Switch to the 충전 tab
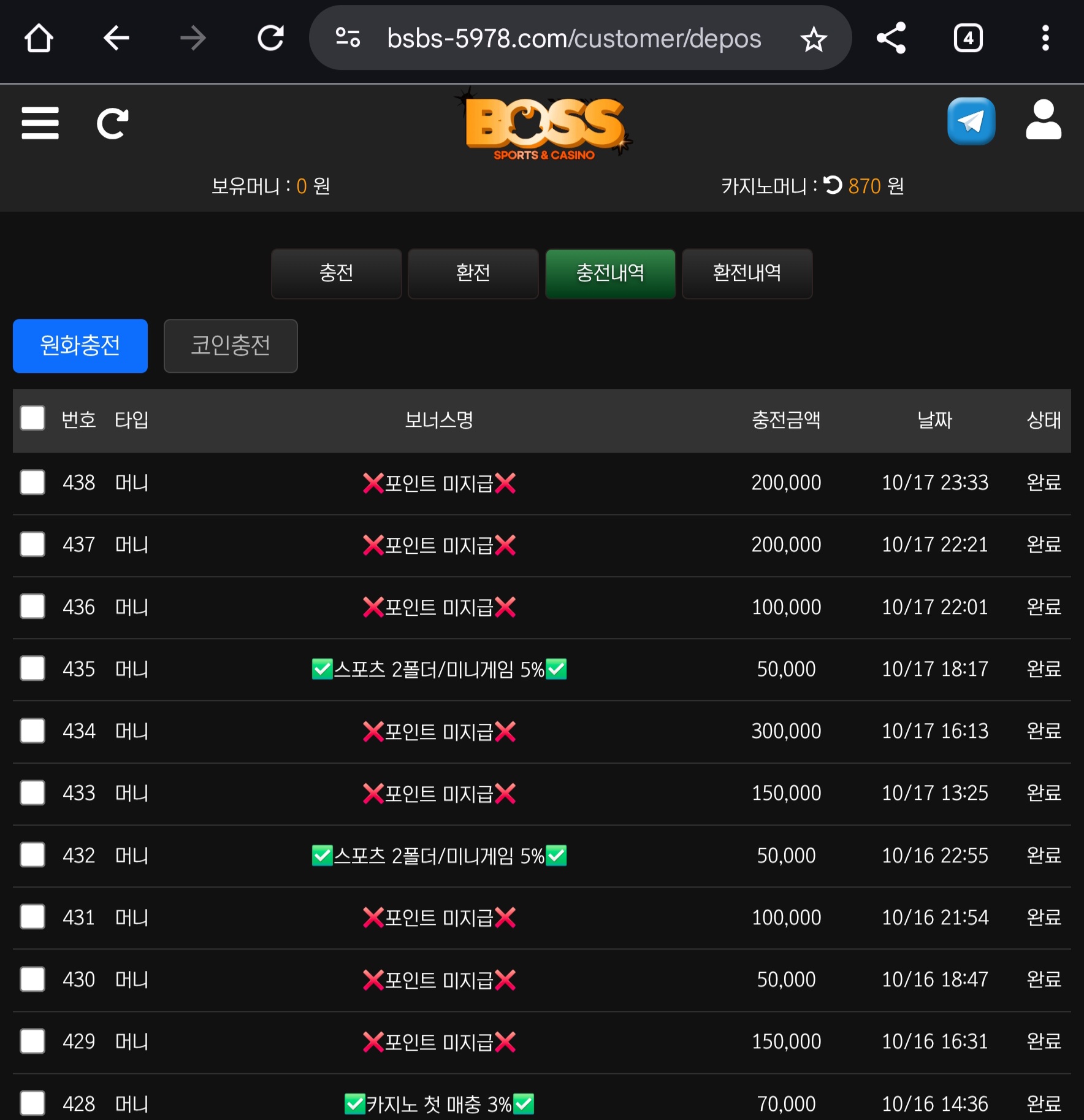Image resolution: width=1084 pixels, height=1120 pixels. coord(336,274)
